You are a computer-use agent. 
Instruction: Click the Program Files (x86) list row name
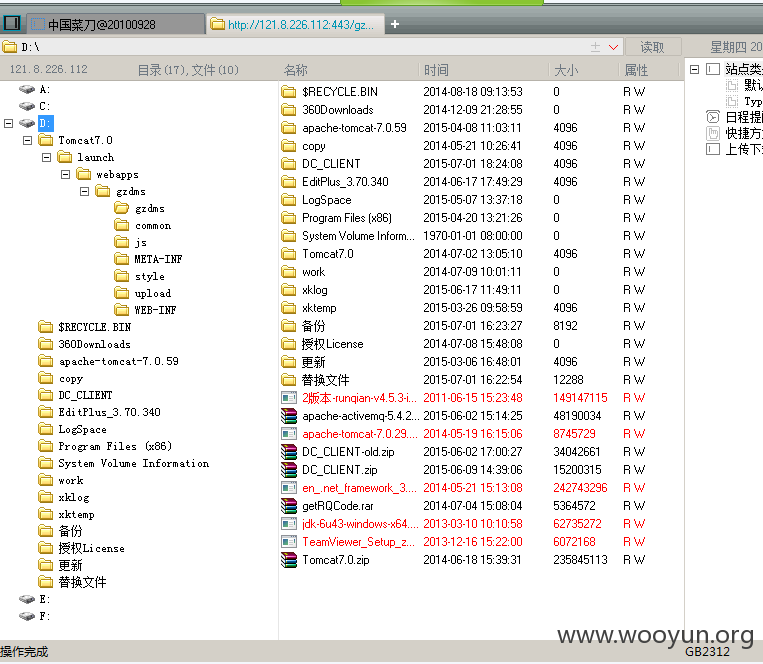347,217
